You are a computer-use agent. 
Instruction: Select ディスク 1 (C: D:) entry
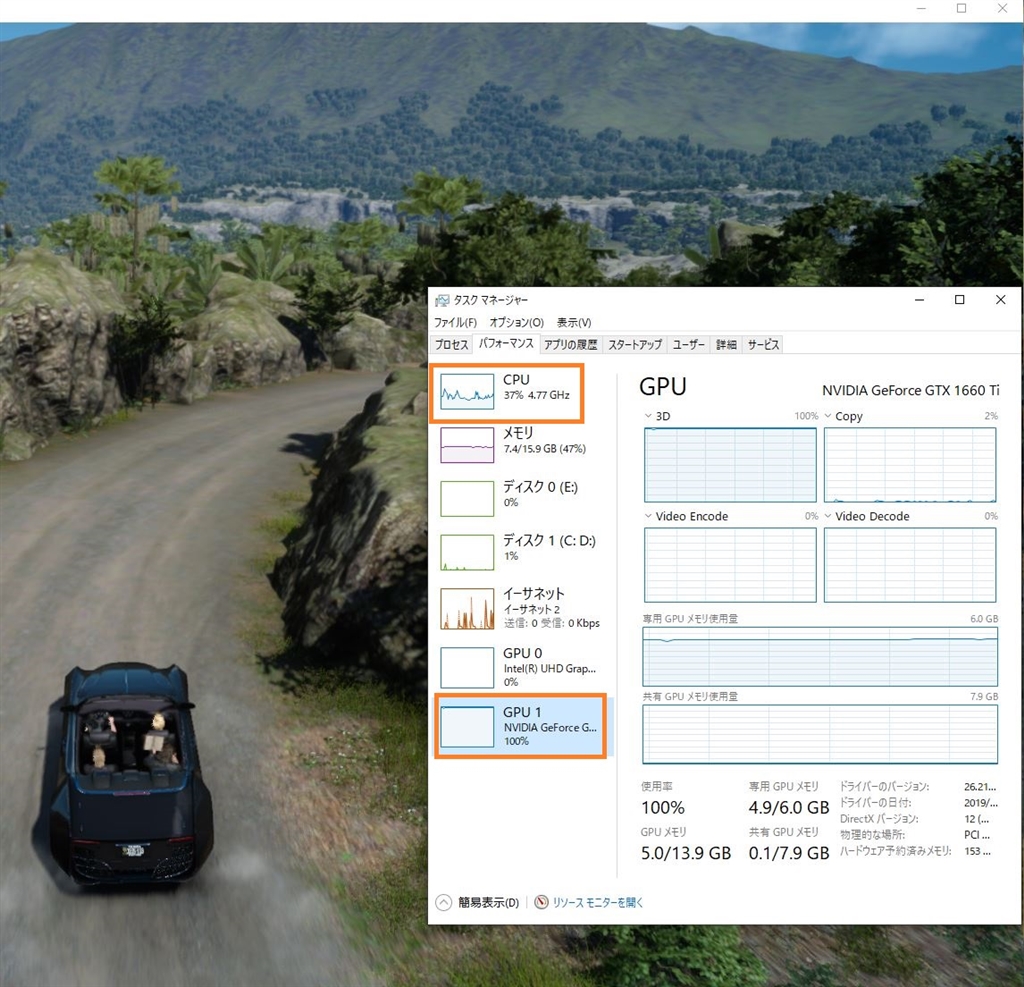(x=521, y=552)
